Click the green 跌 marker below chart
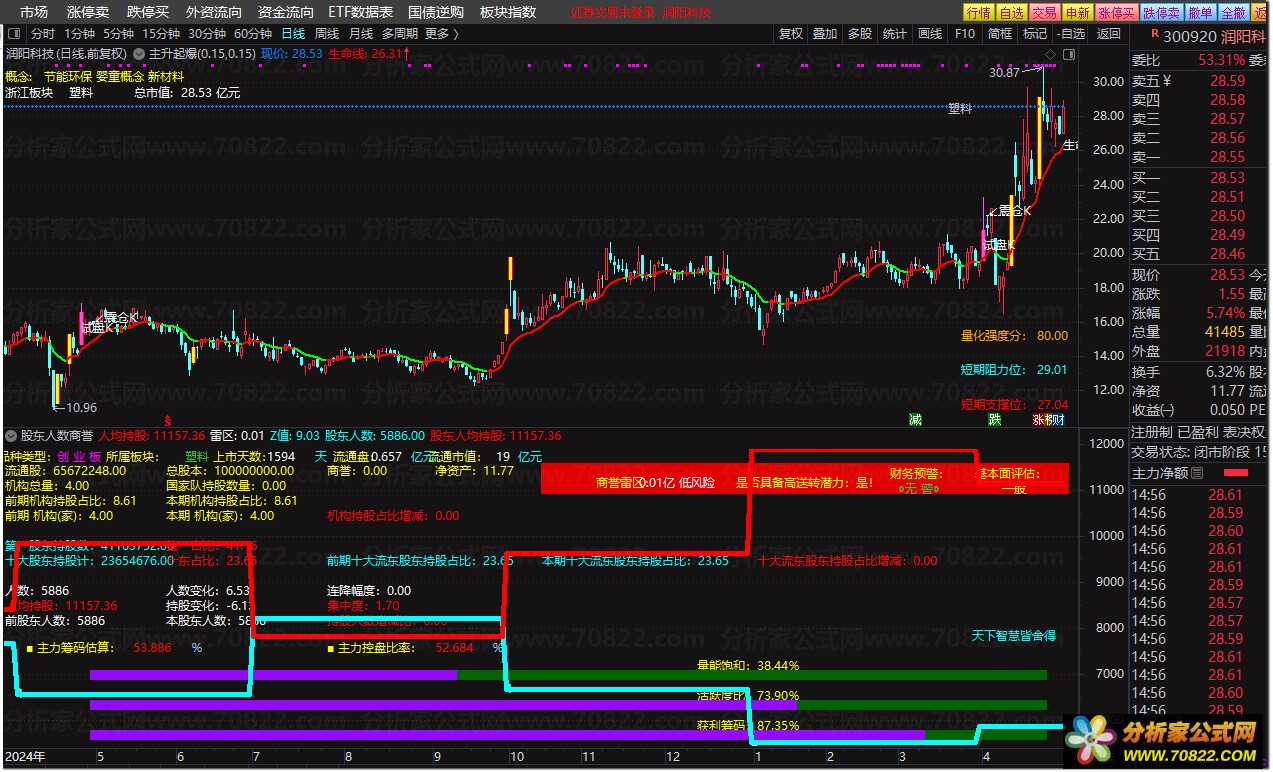 coord(995,420)
